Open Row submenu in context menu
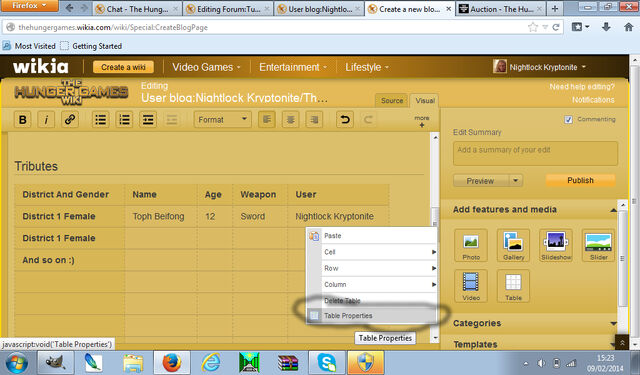The image size is (640, 375). pos(372,268)
